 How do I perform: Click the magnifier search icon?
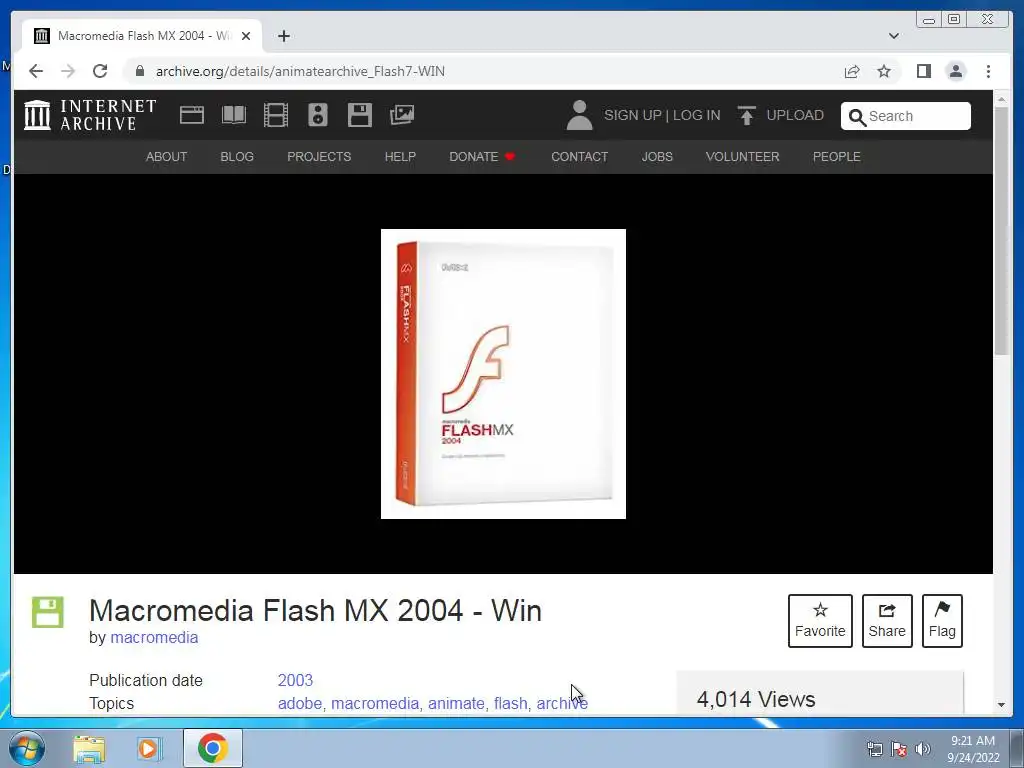pos(857,117)
